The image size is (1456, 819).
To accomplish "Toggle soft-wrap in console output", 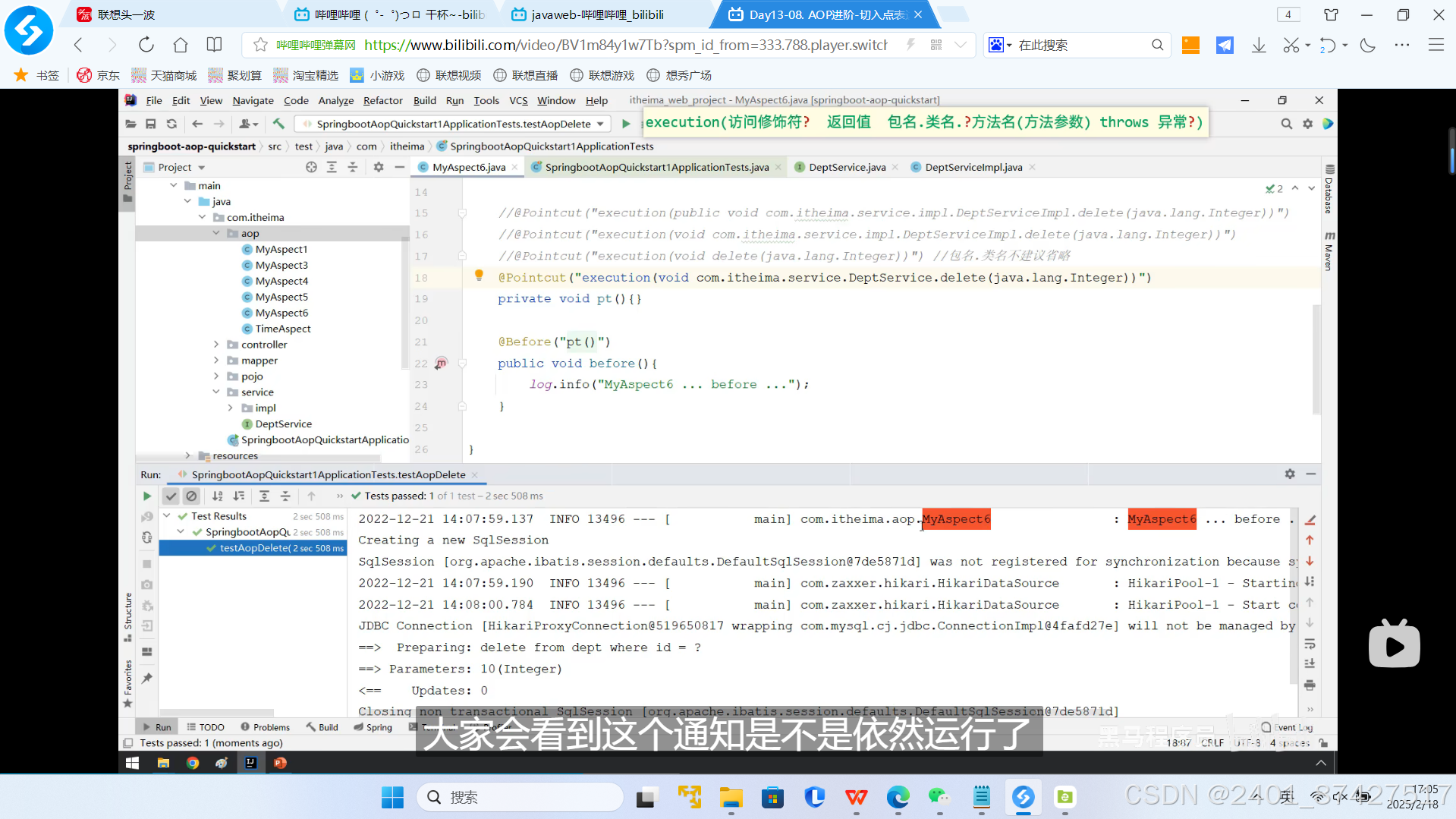I will click(1310, 644).
